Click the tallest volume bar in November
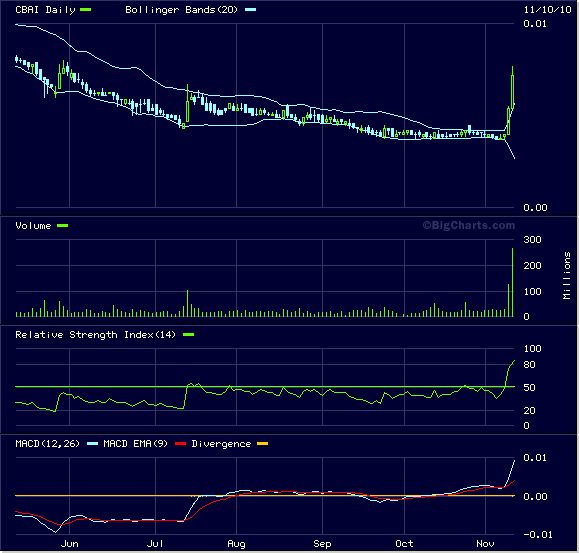The width and height of the screenshot is (579, 553). pos(512,282)
